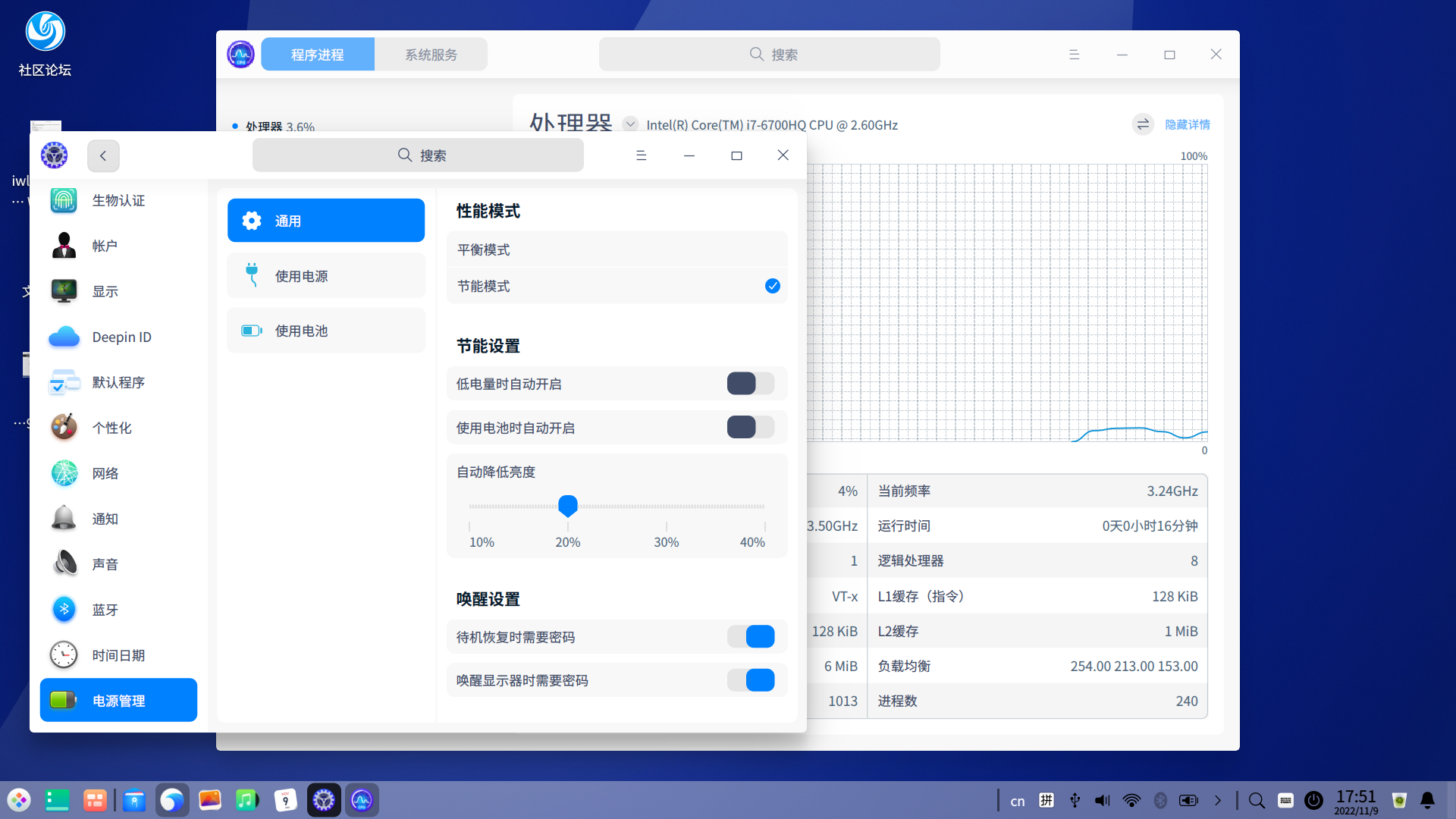
Task: Toggle 使用电池时自动开启 switch
Action: (750, 428)
